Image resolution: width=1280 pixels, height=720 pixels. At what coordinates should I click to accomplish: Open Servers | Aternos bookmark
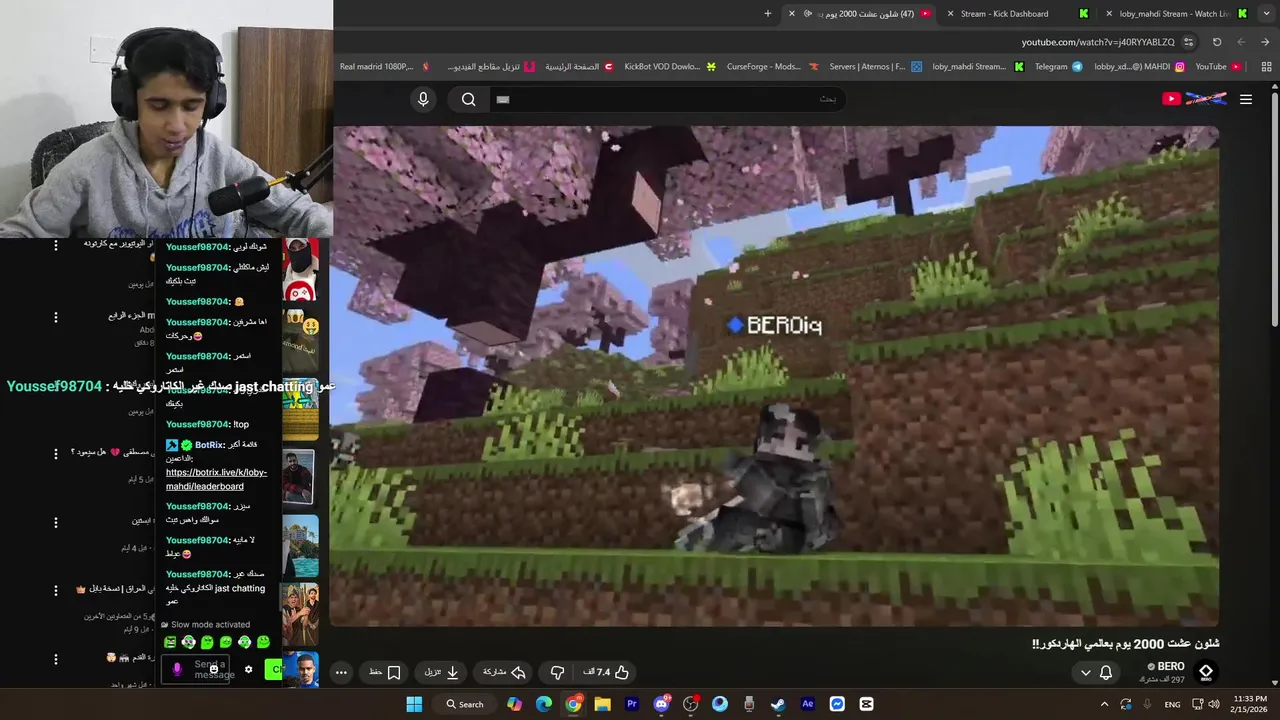pyautogui.click(x=877, y=67)
